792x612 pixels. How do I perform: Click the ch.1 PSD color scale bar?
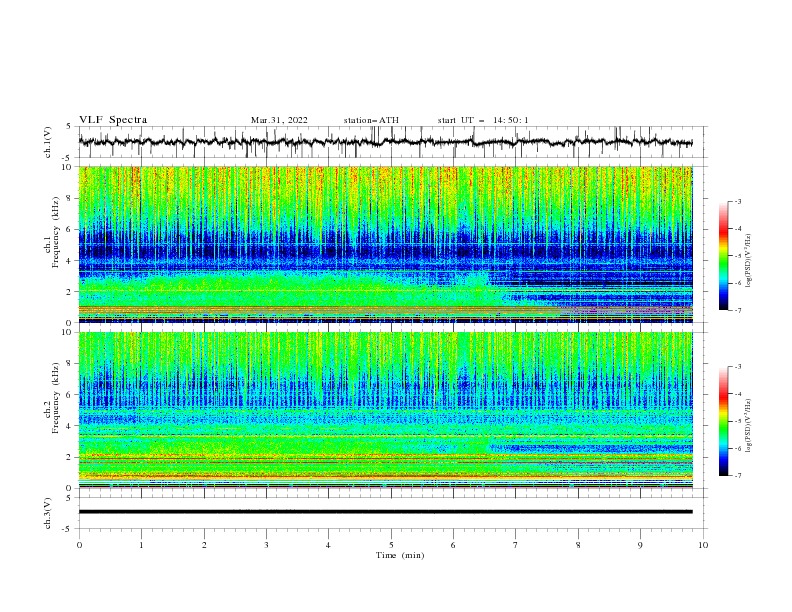(723, 256)
